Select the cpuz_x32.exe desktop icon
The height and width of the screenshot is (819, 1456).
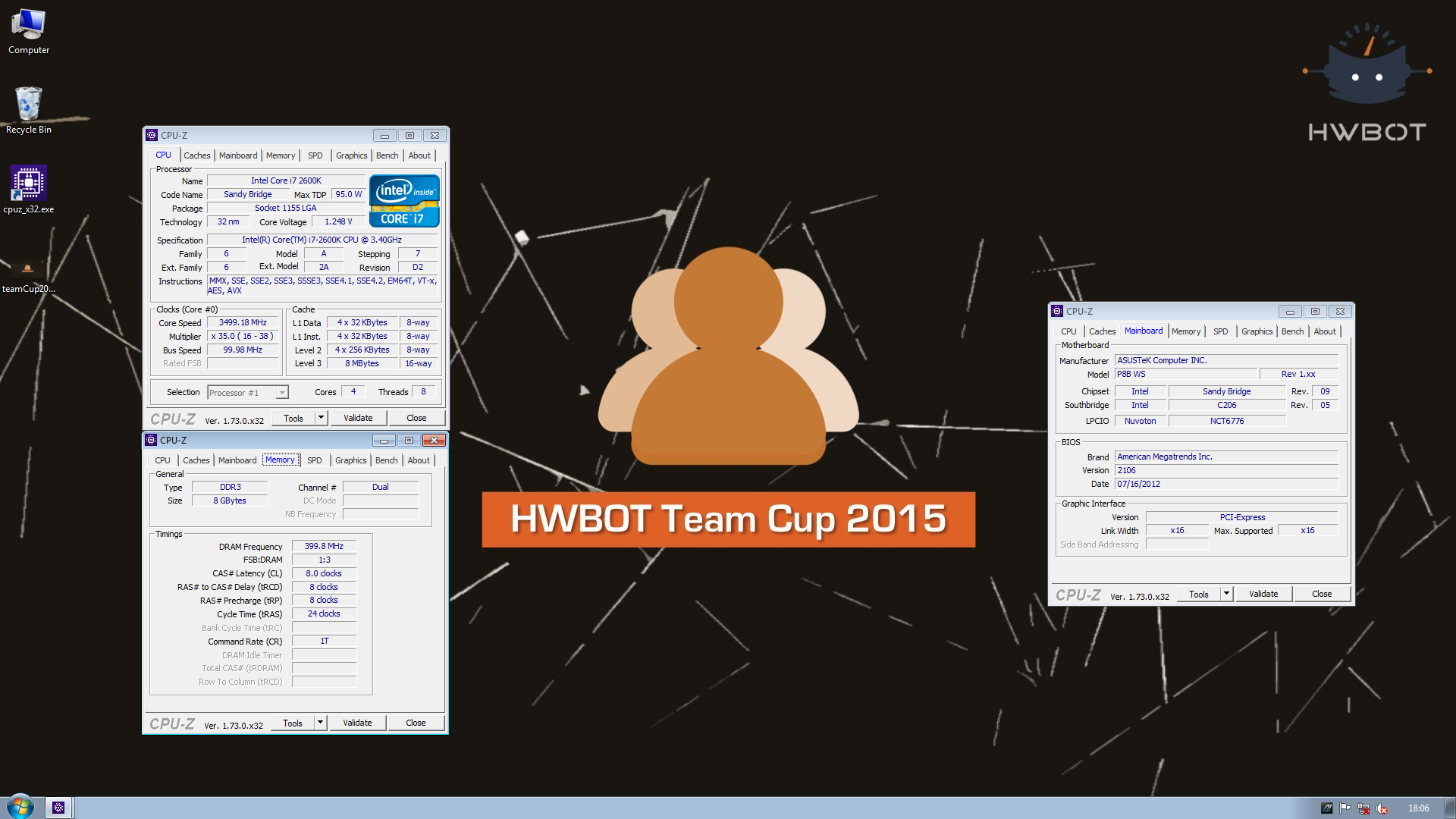[x=29, y=190]
